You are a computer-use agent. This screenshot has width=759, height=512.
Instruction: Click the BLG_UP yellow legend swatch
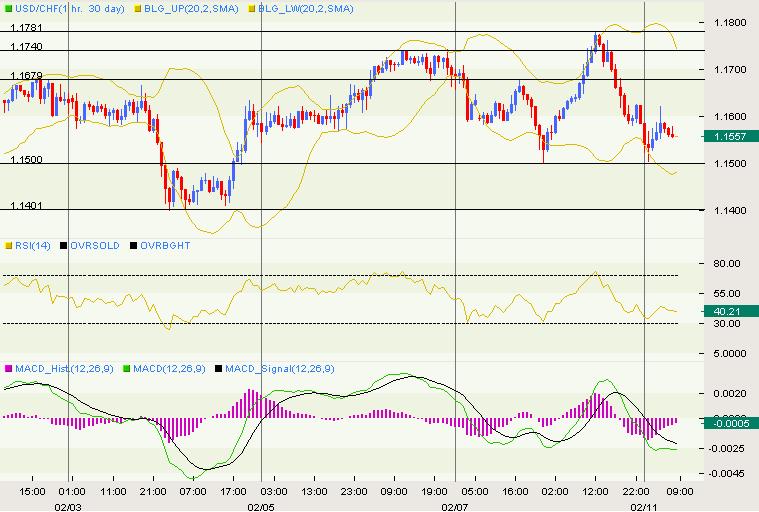[137, 9]
